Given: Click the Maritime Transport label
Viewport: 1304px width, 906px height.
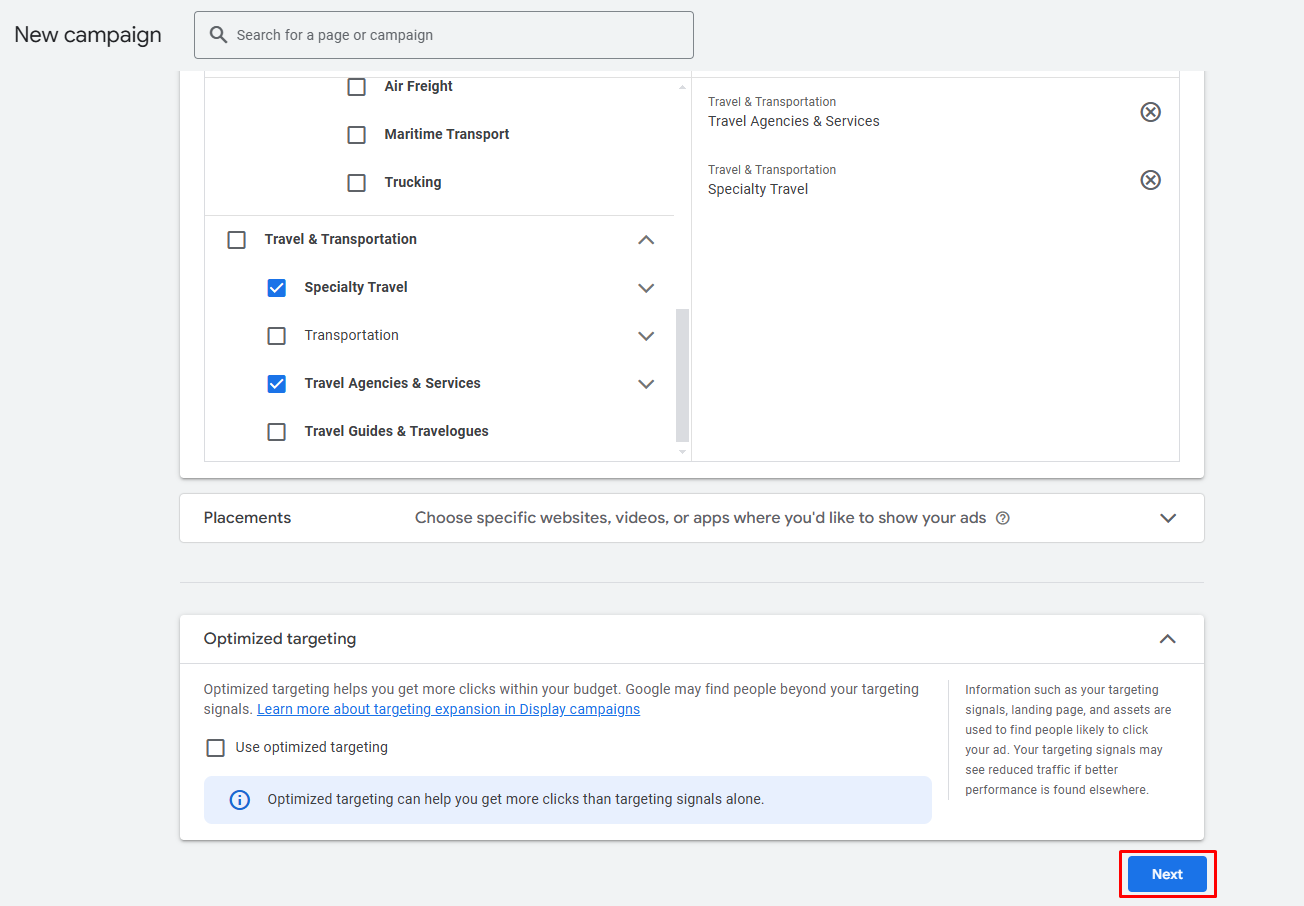Looking at the screenshot, I should tap(447, 135).
